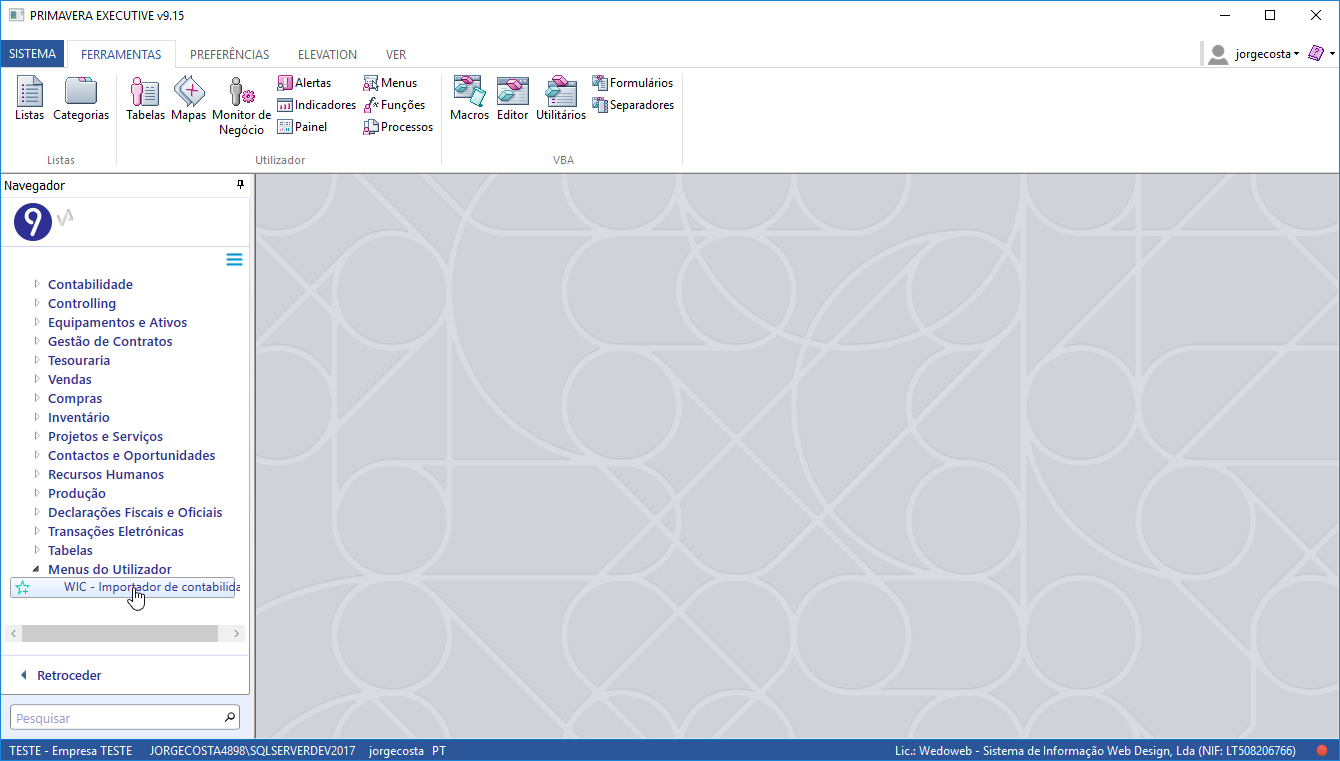The height and width of the screenshot is (761, 1340).
Task: Collapse the Menus do Utilizador node
Action: [37, 569]
